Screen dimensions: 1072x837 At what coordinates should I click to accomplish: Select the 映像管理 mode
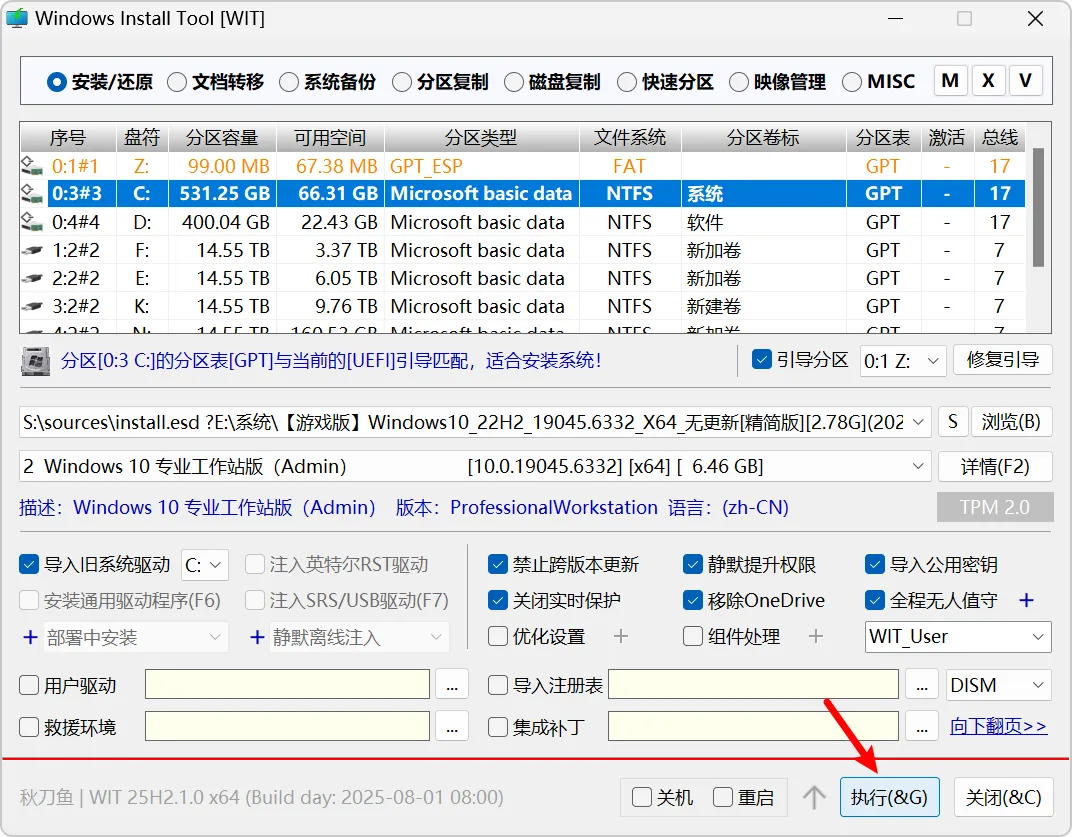pos(777,82)
